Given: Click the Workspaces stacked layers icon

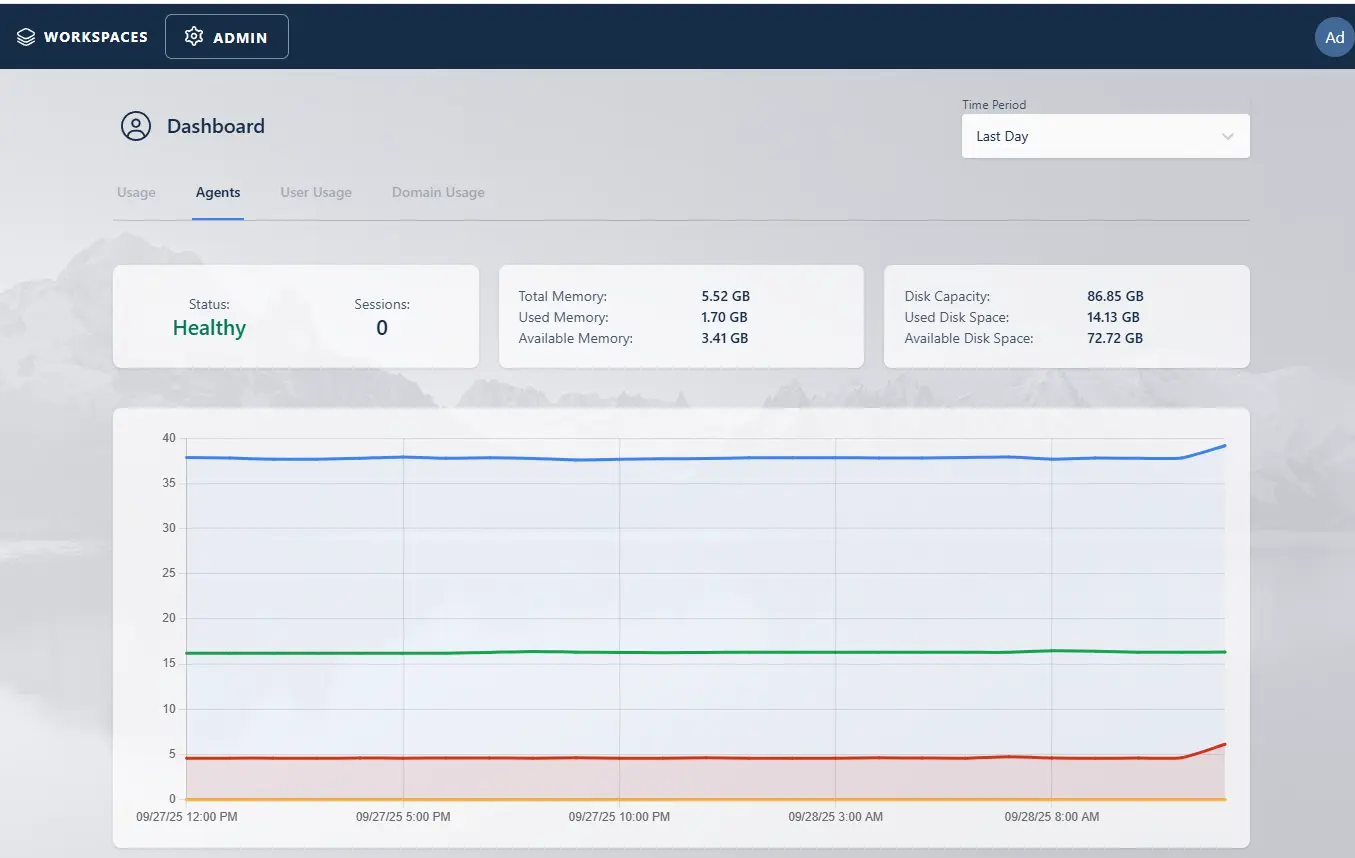Looking at the screenshot, I should pyautogui.click(x=26, y=37).
